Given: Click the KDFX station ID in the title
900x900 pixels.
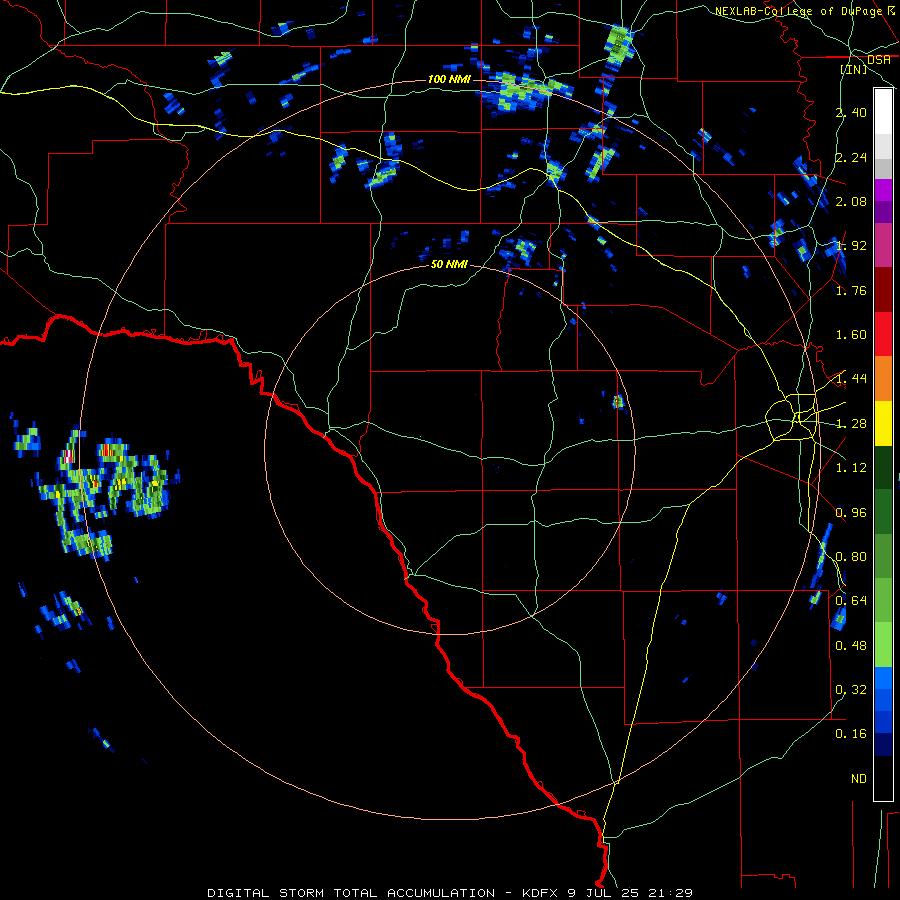Looking at the screenshot, I should point(540,893).
